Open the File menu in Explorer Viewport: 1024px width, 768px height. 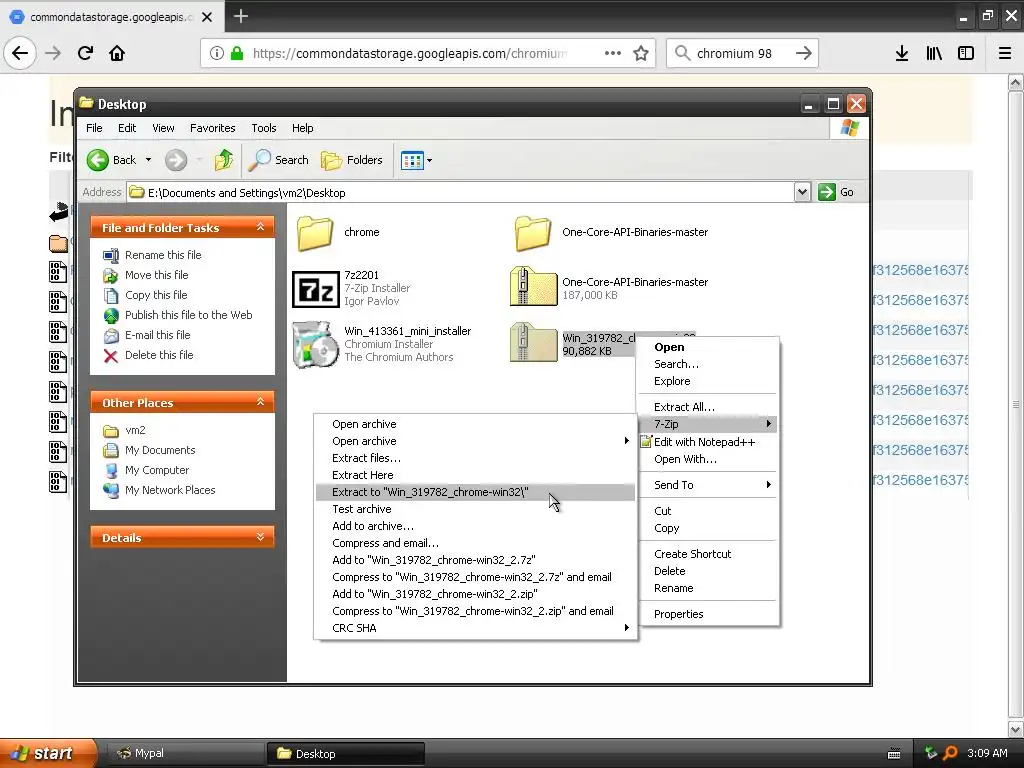94,128
